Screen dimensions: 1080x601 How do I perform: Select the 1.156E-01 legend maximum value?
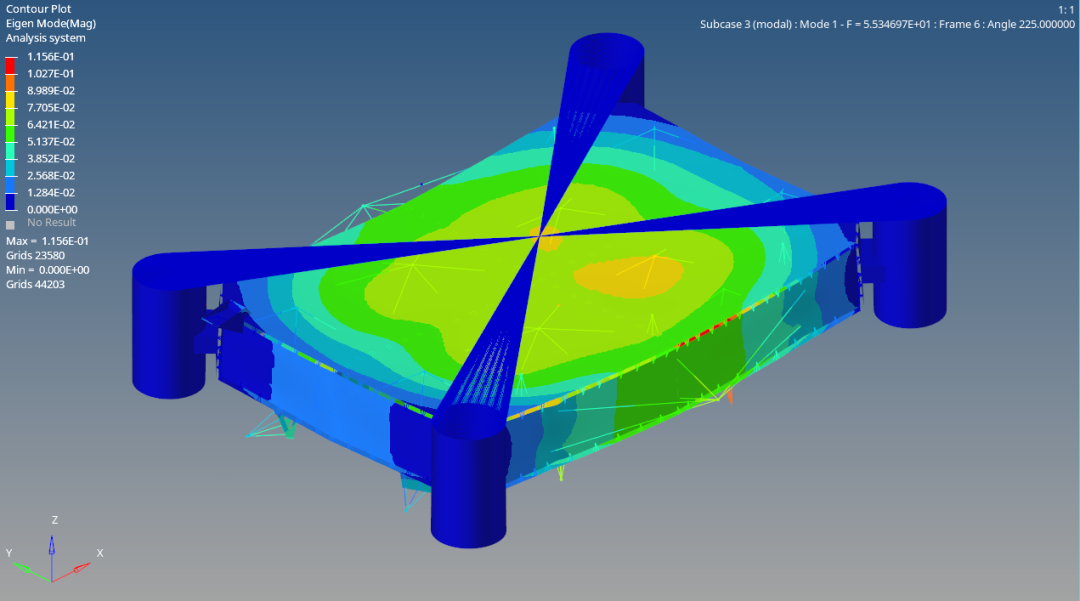[50, 56]
